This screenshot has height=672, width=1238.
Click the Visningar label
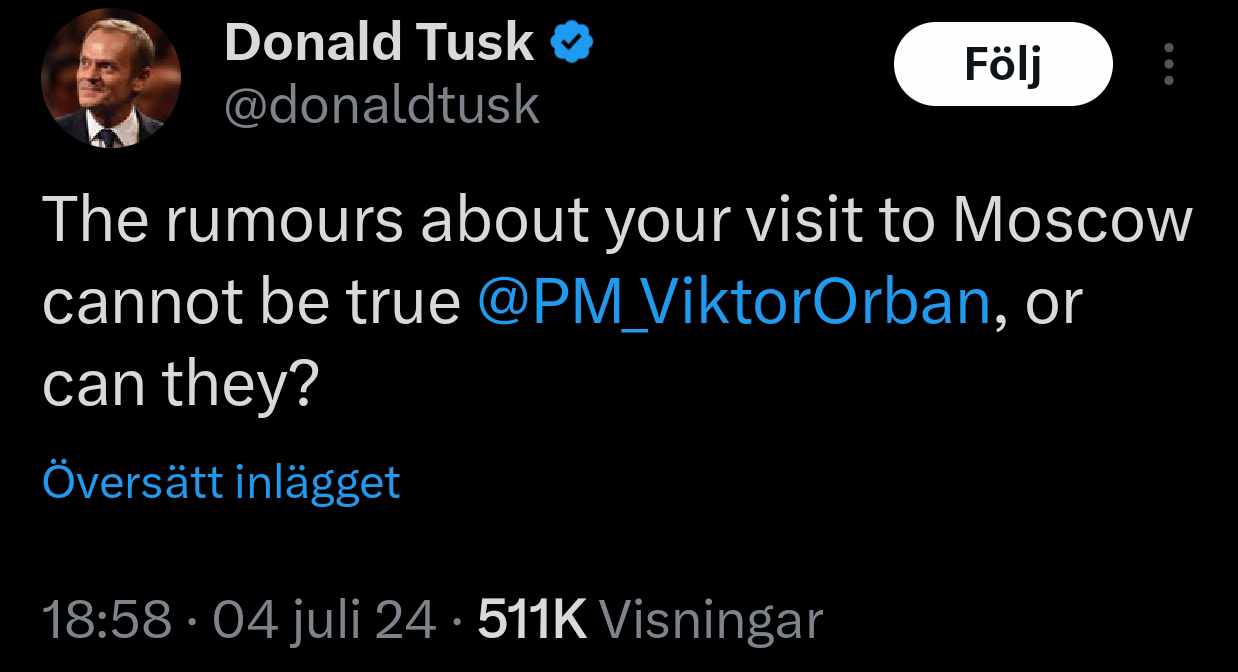715,621
